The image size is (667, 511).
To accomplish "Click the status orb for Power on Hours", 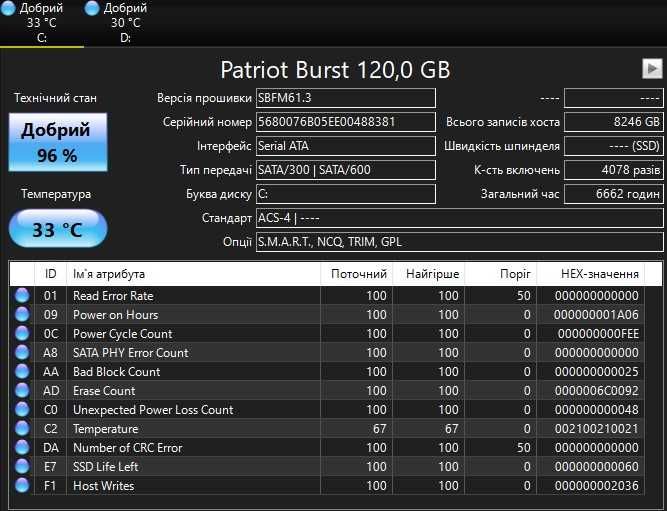I will 22,314.
